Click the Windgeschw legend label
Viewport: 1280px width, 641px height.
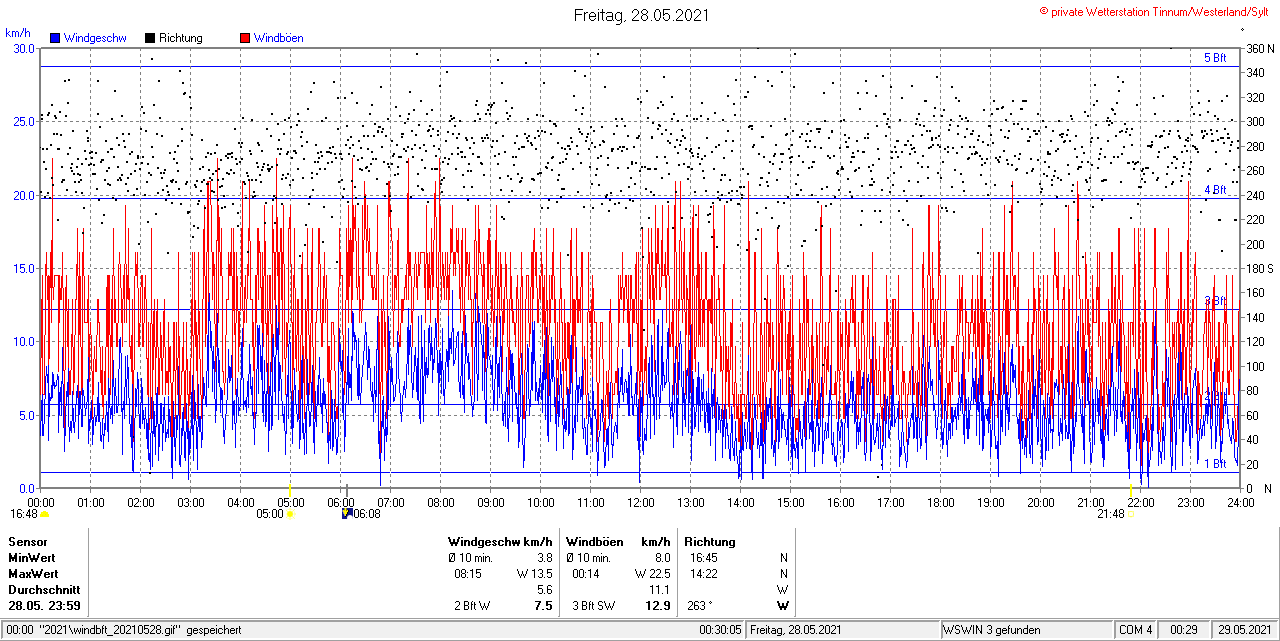95,38
